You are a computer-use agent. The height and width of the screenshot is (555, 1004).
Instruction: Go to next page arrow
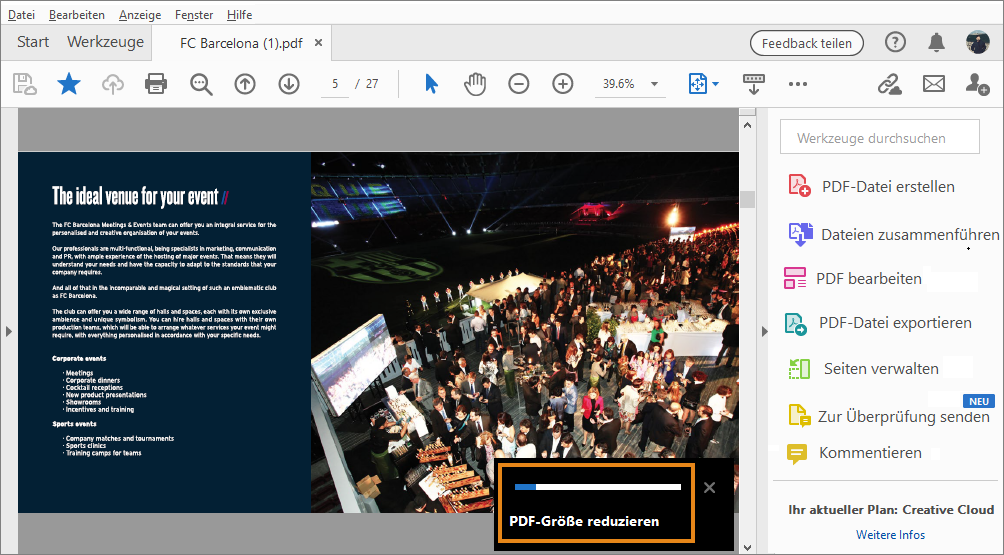tap(289, 84)
